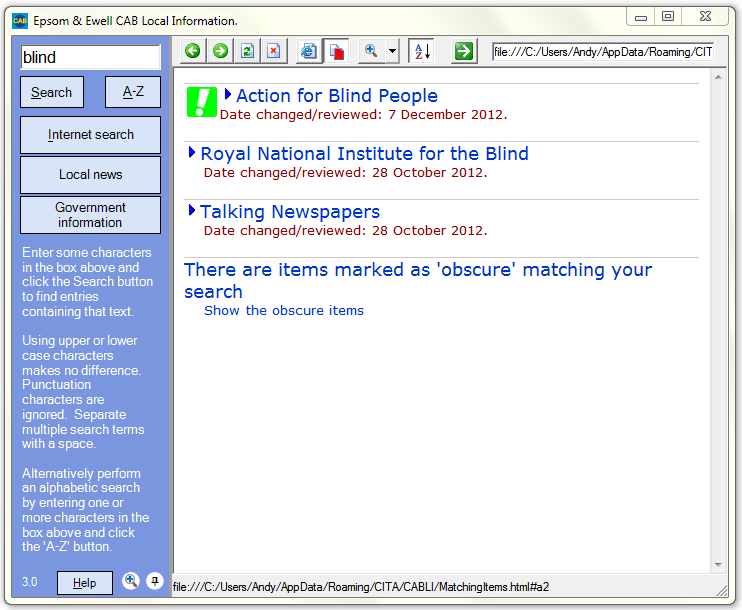Open page in Internet Explorer icon
Image resolution: width=742 pixels, height=610 pixels.
pyautogui.click(x=309, y=51)
